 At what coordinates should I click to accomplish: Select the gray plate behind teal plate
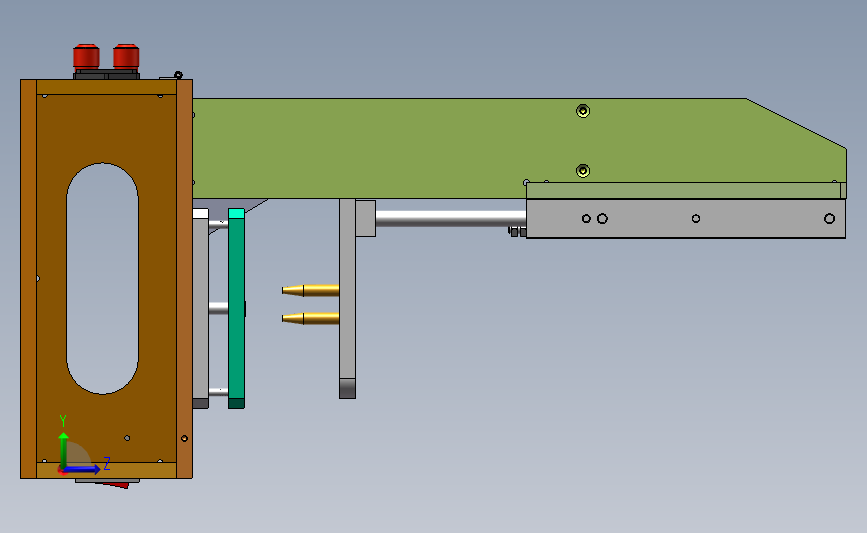(201, 309)
